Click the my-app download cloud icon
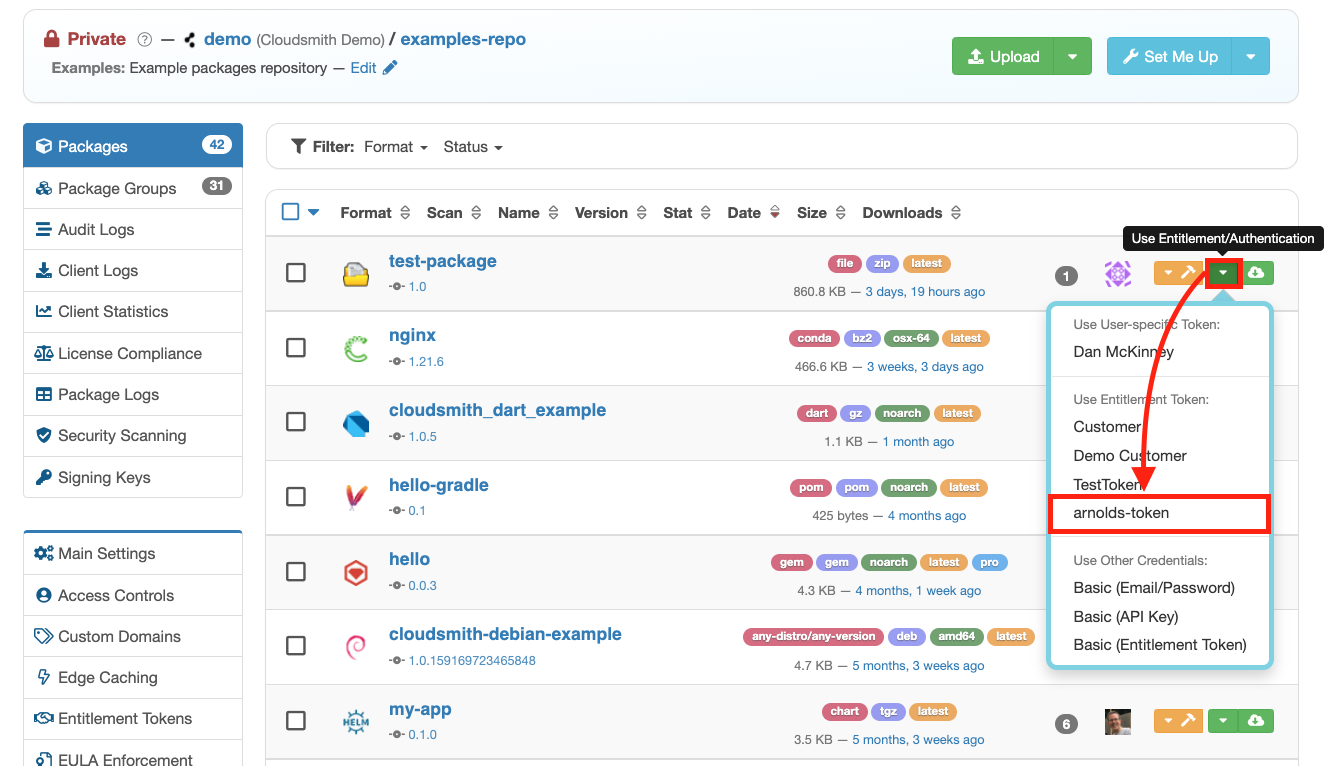Screen dimensions: 1344x766 [1257, 721]
